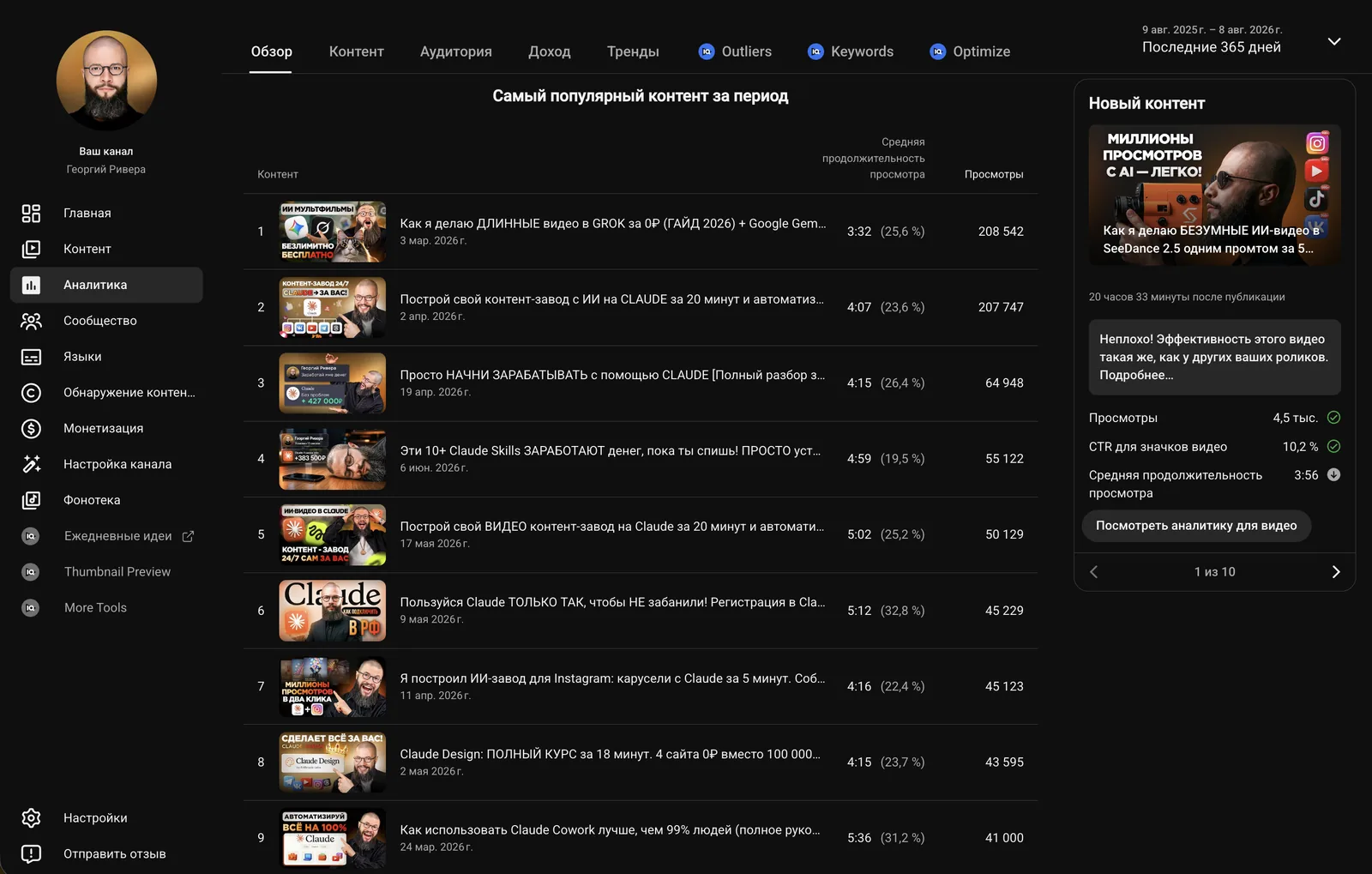Image resolution: width=1372 pixels, height=874 pixels.
Task: Open More Tools in the sidebar
Action: click(x=106, y=608)
